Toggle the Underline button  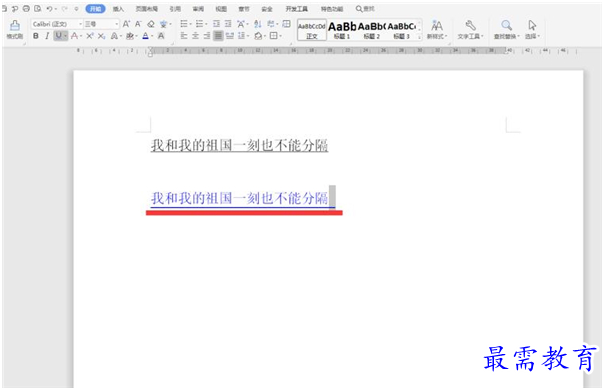tap(58, 36)
